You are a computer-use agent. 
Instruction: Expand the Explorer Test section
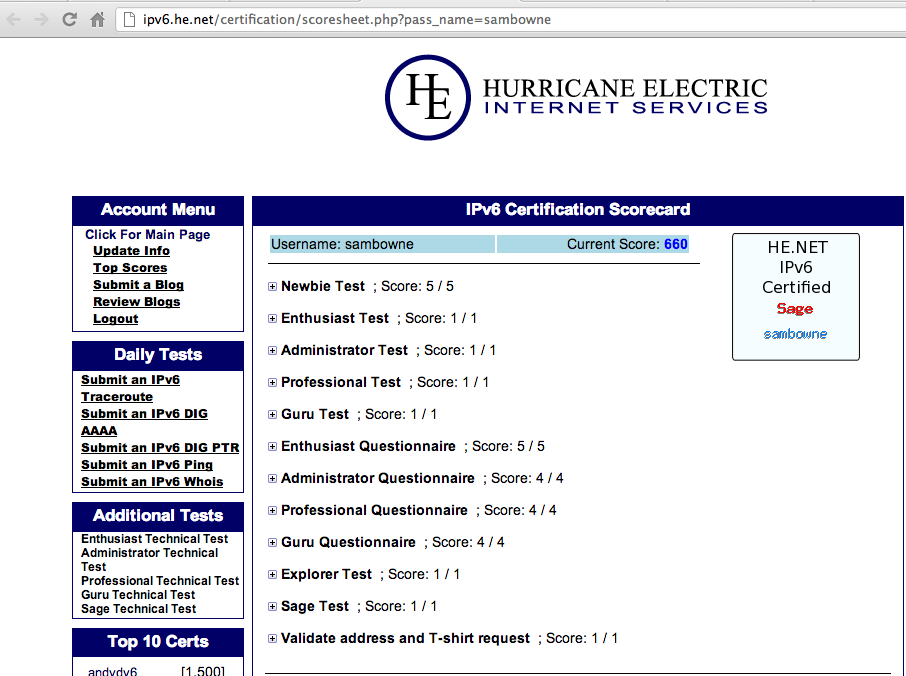(272, 574)
